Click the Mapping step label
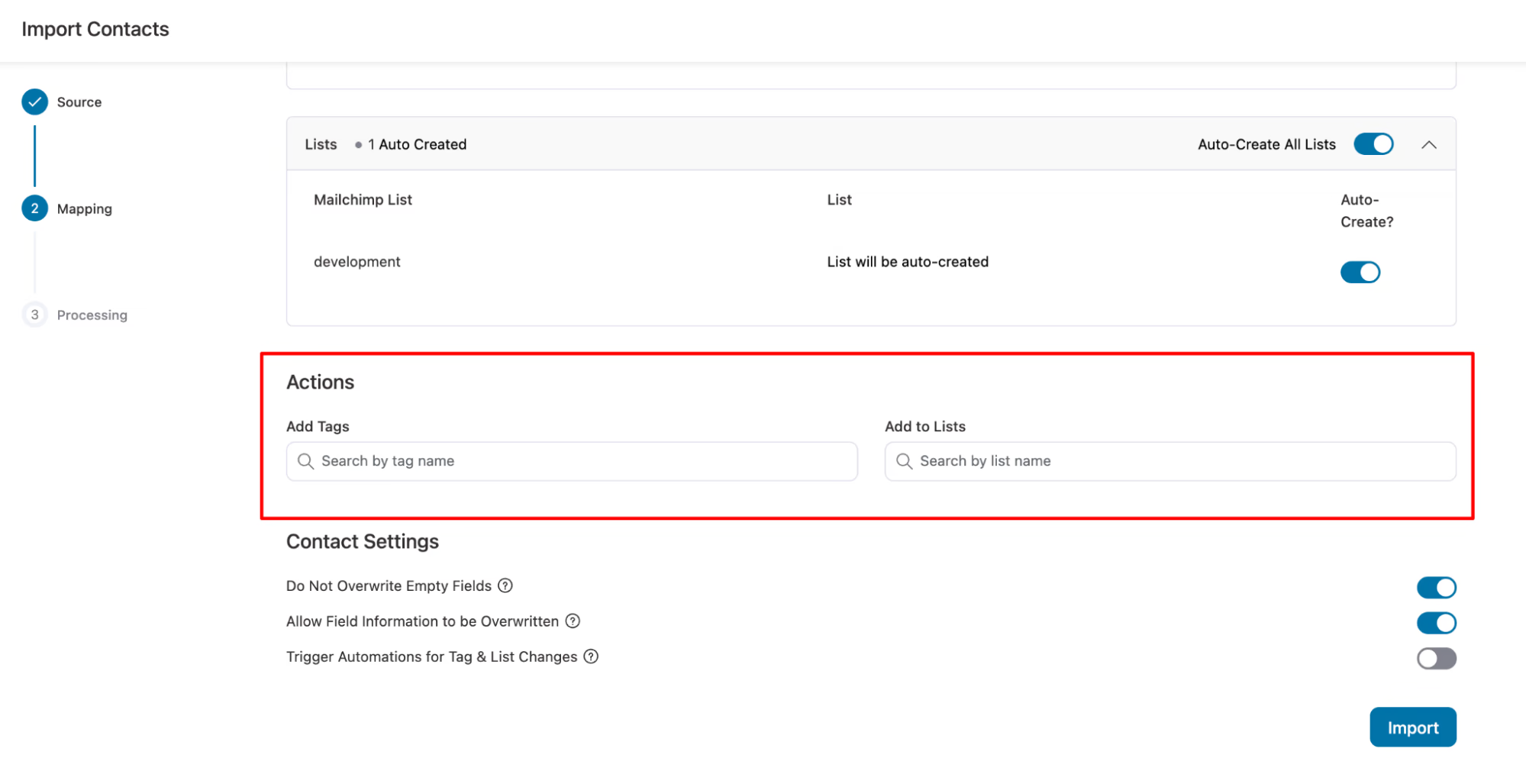 point(84,208)
